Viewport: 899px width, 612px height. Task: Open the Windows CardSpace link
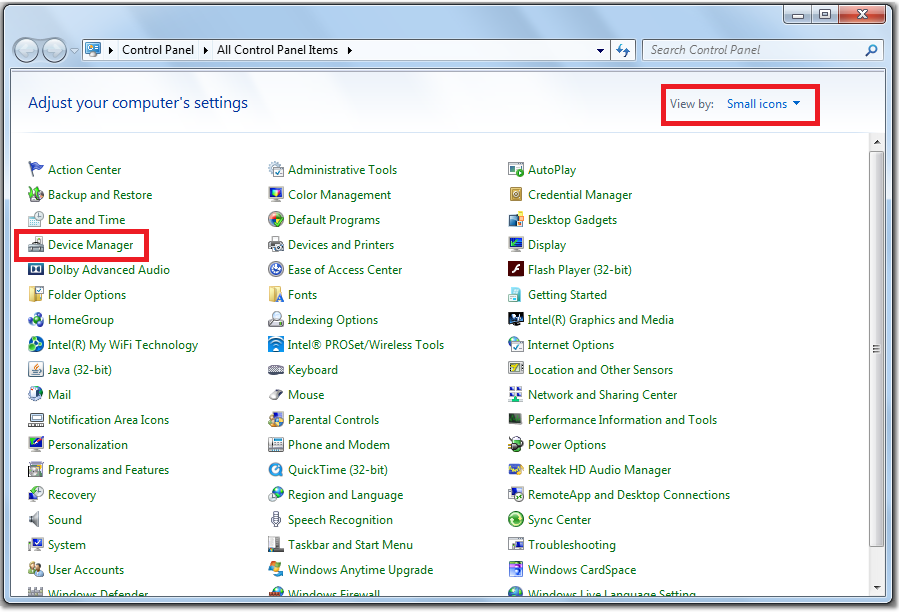tap(582, 570)
